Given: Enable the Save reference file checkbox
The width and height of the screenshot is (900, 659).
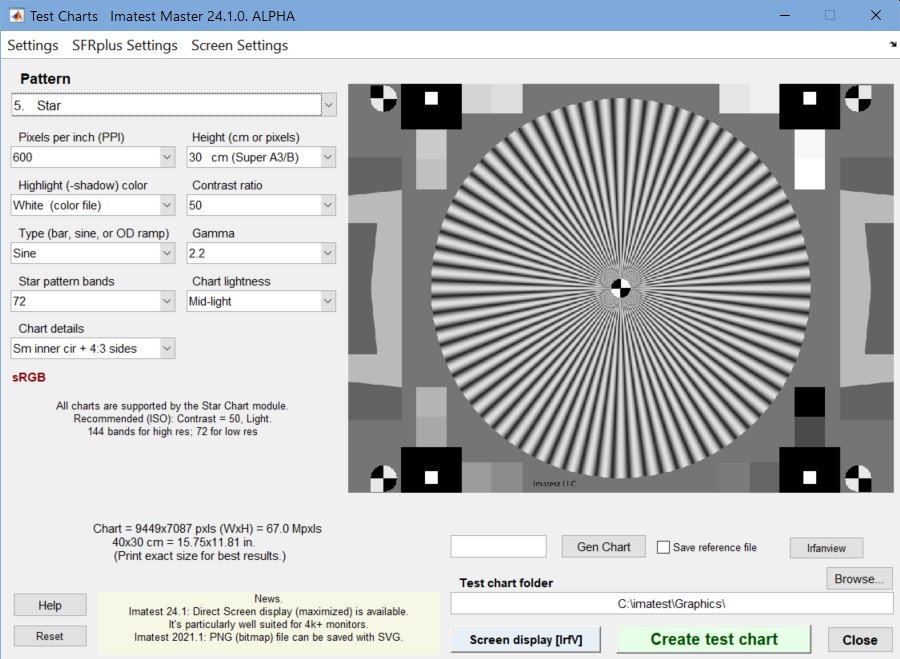Looking at the screenshot, I should coord(663,547).
